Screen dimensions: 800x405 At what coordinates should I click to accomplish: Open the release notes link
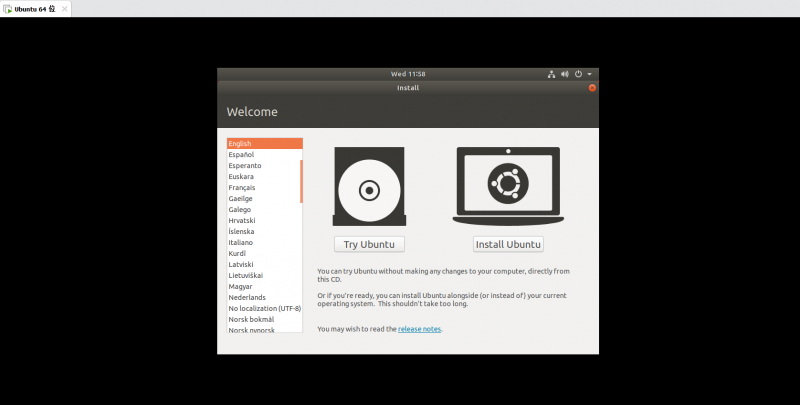(x=419, y=329)
